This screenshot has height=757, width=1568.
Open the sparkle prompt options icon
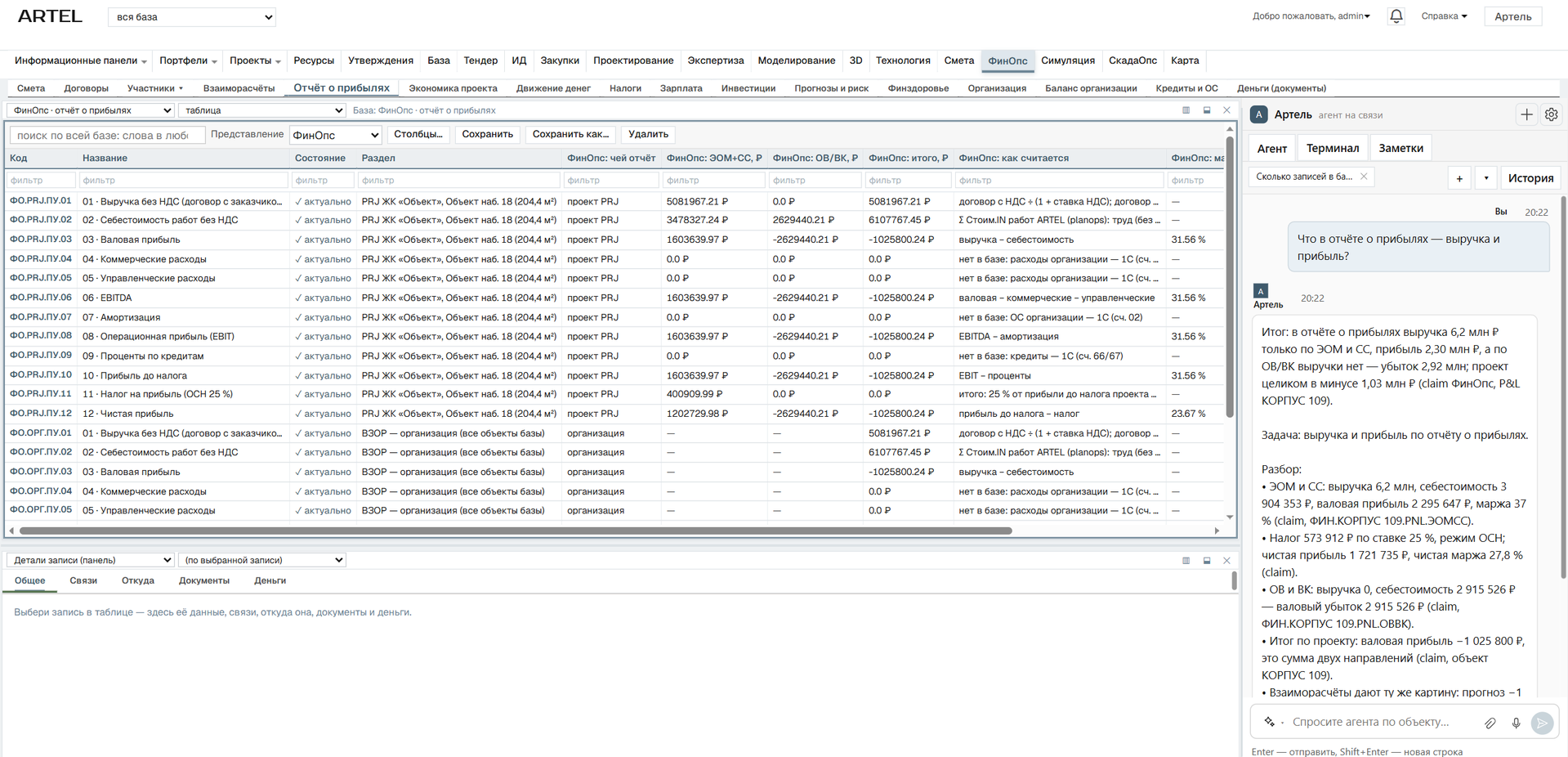pyautogui.click(x=1270, y=722)
